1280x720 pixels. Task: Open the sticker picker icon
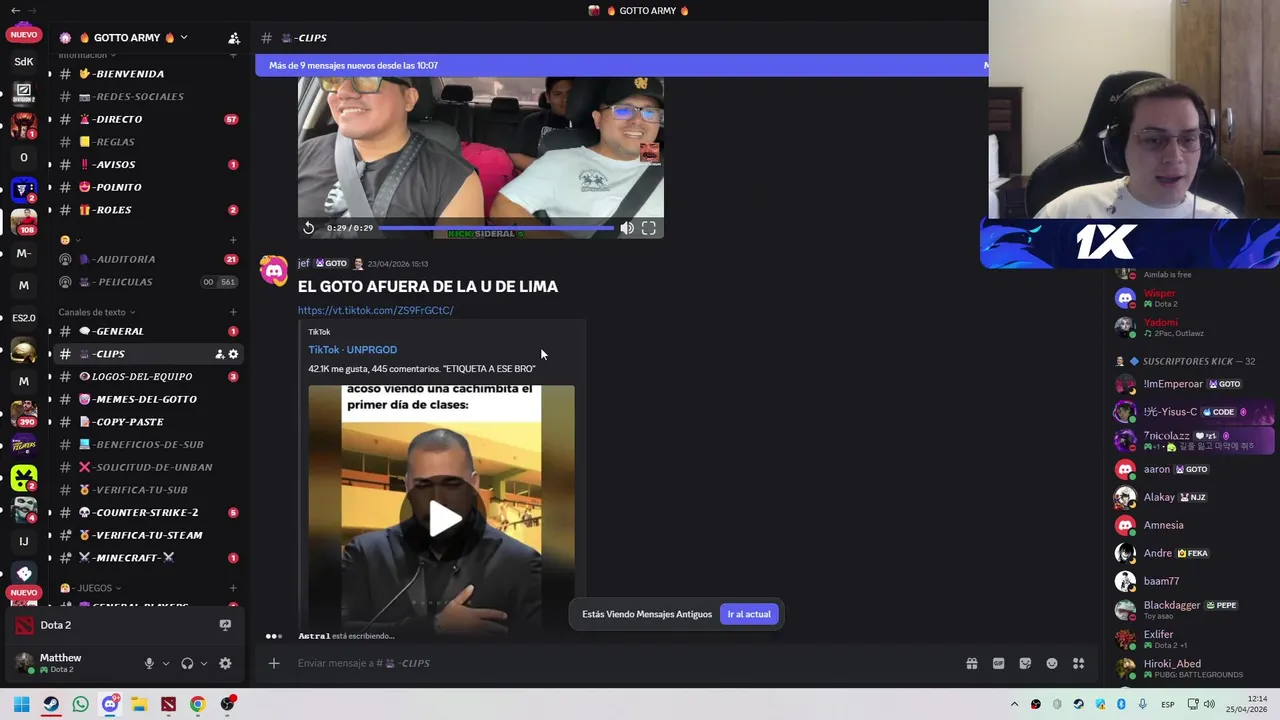[1025, 663]
